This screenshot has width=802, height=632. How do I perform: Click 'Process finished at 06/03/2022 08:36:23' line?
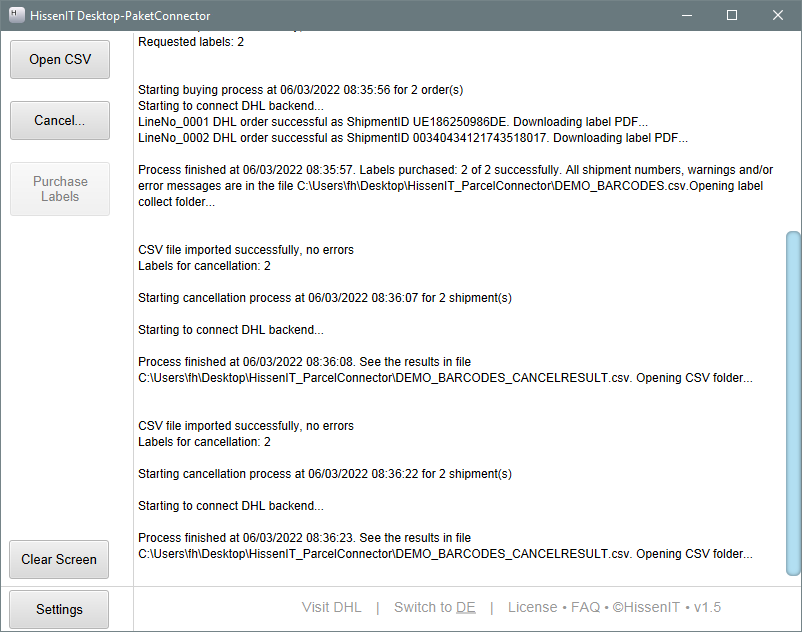click(x=304, y=538)
